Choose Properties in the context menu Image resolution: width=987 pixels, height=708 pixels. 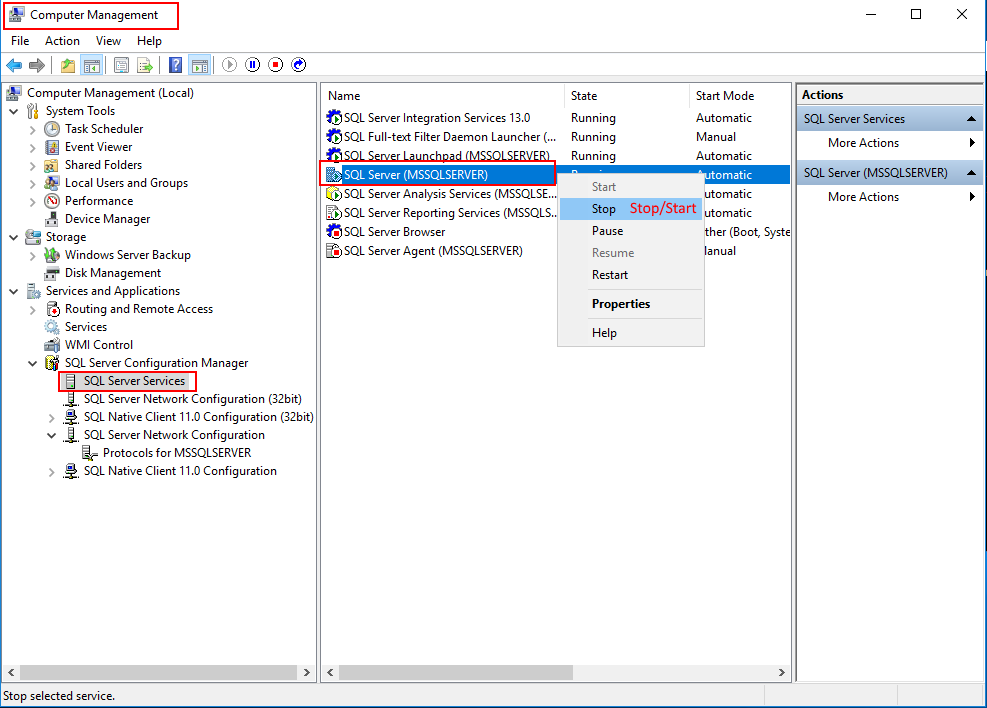631,304
